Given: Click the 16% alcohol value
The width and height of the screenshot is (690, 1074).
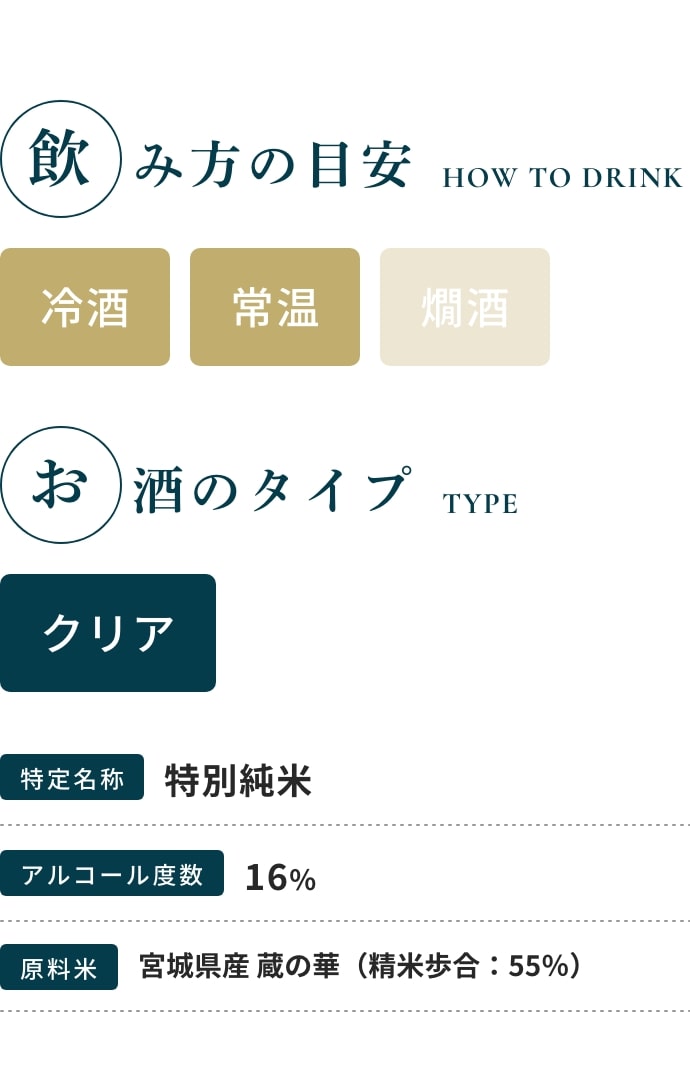Looking at the screenshot, I should tap(280, 877).
